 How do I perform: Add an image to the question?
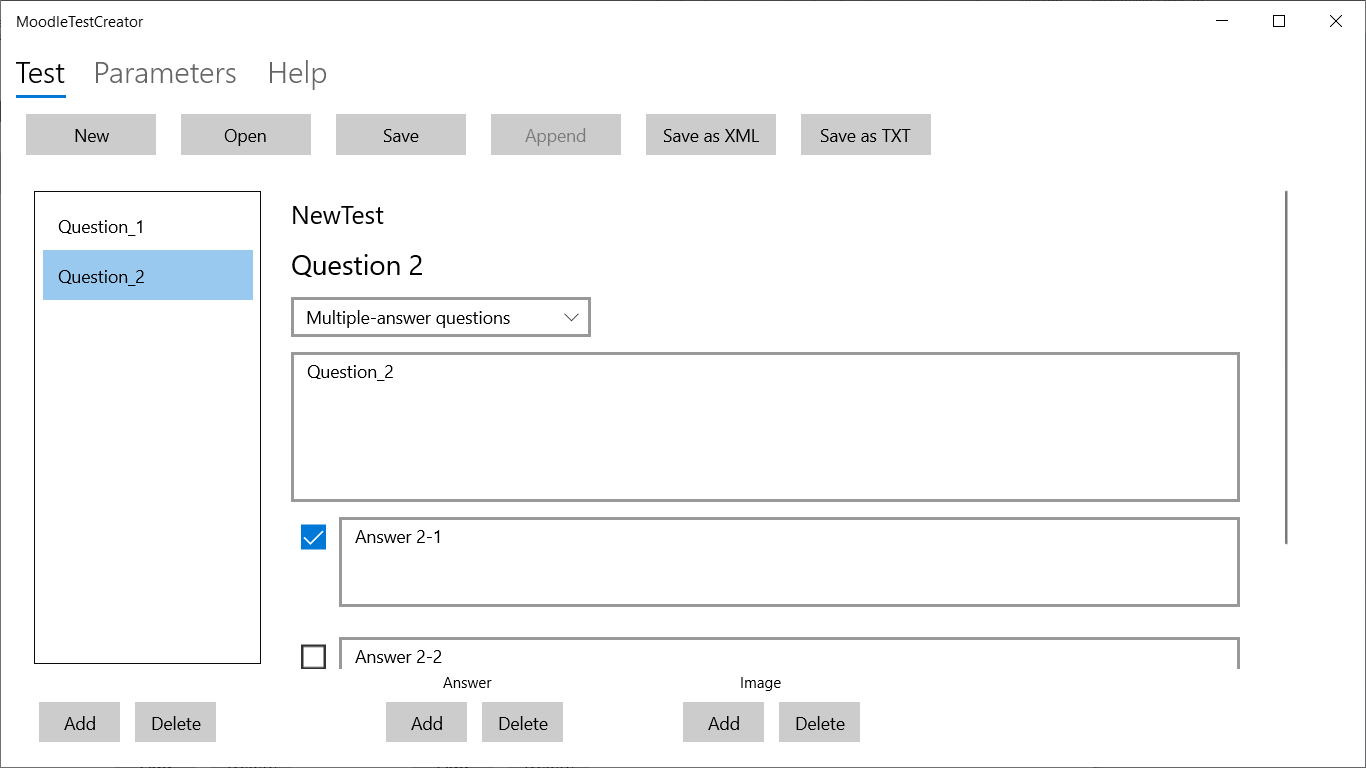724,723
